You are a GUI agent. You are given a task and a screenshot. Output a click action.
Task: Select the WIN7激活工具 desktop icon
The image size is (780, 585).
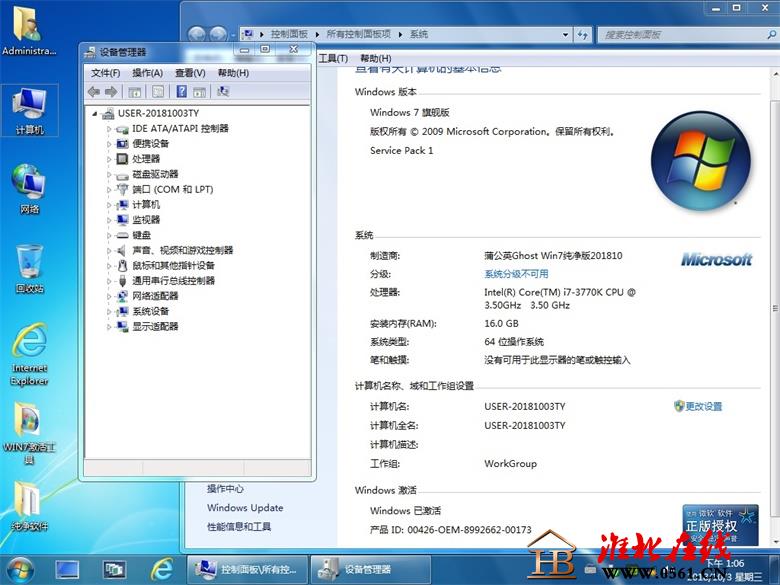(x=29, y=433)
